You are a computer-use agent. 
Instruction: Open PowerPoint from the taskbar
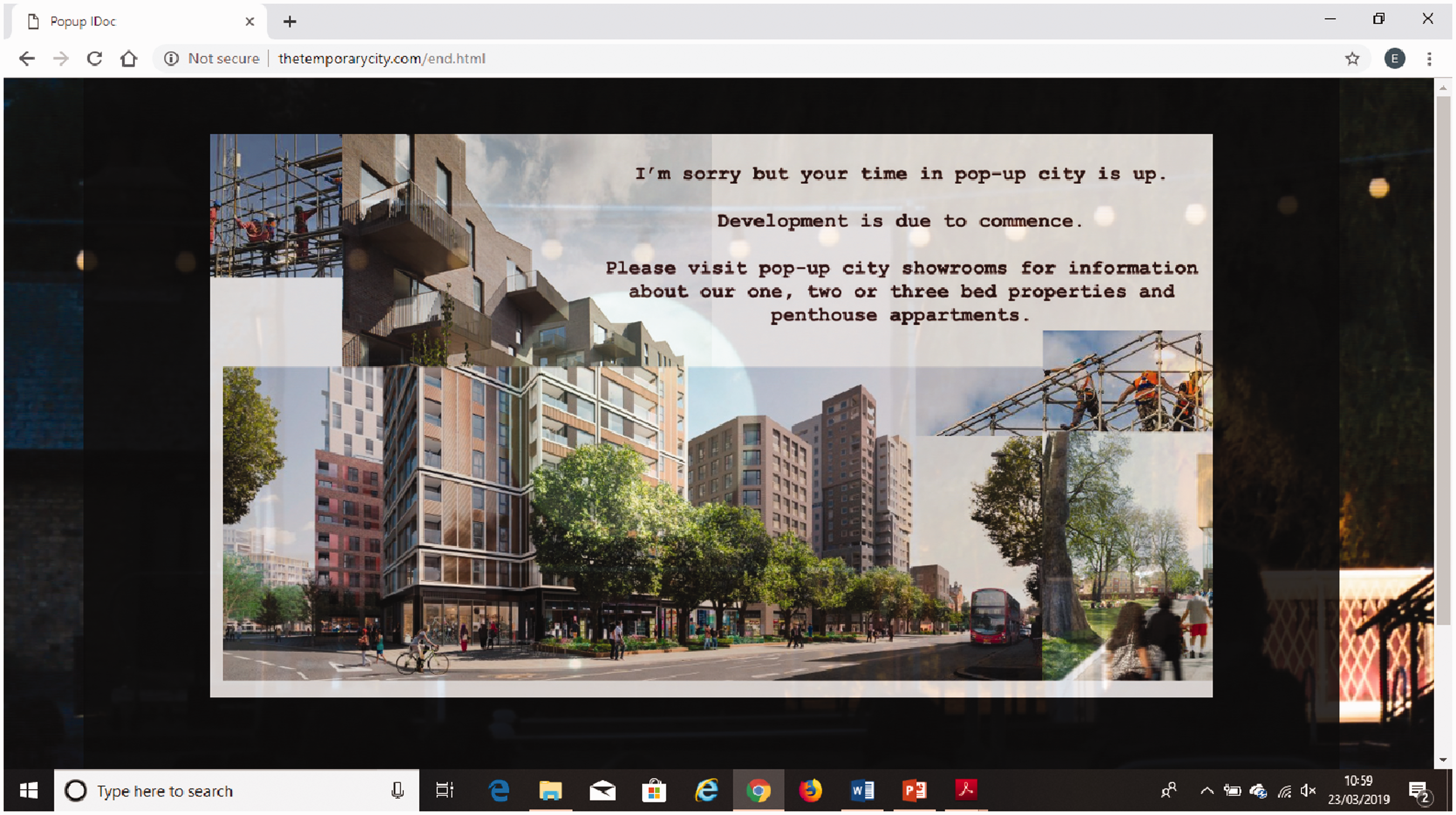[x=914, y=790]
